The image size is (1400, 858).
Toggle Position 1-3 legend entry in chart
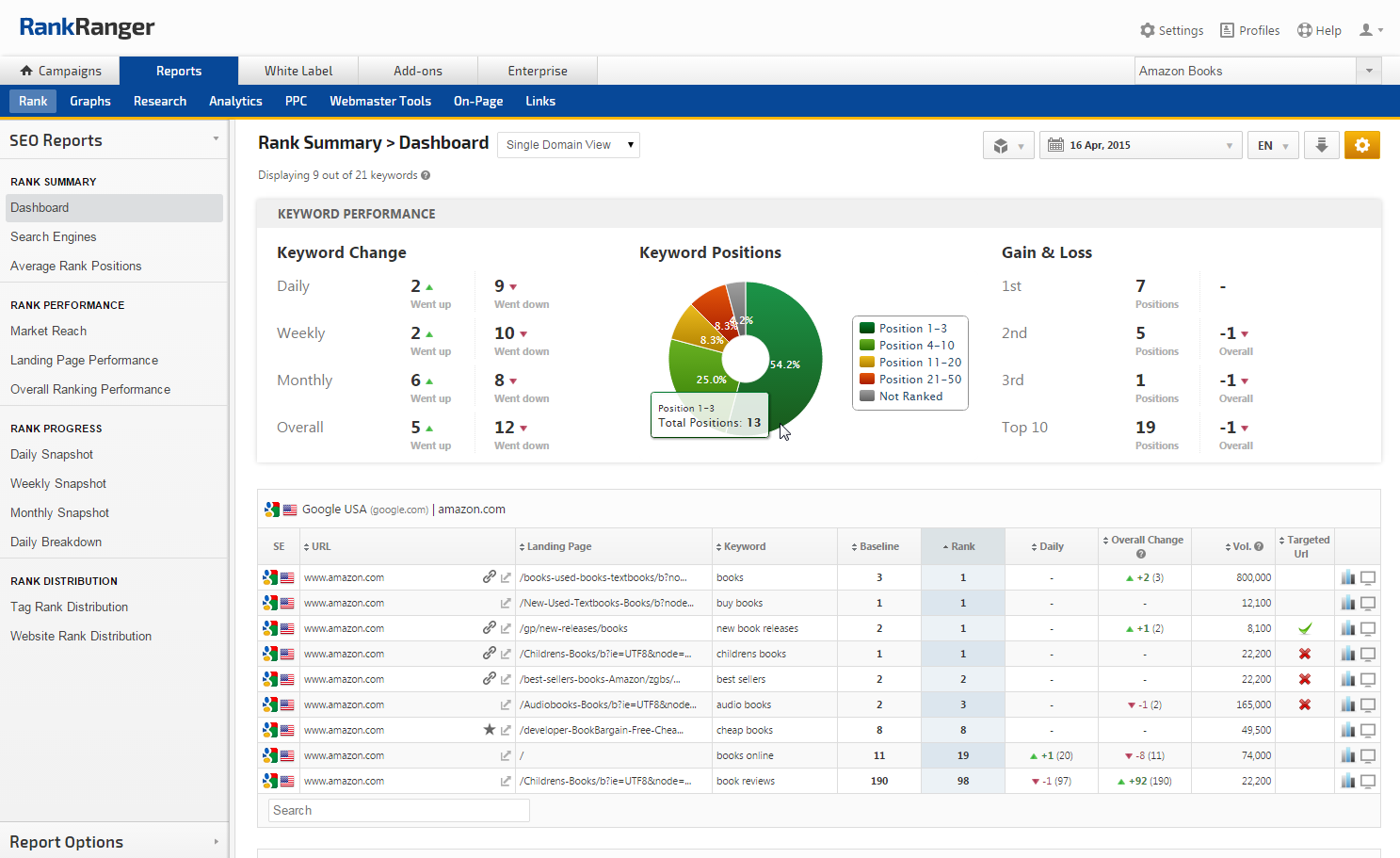[911, 329]
